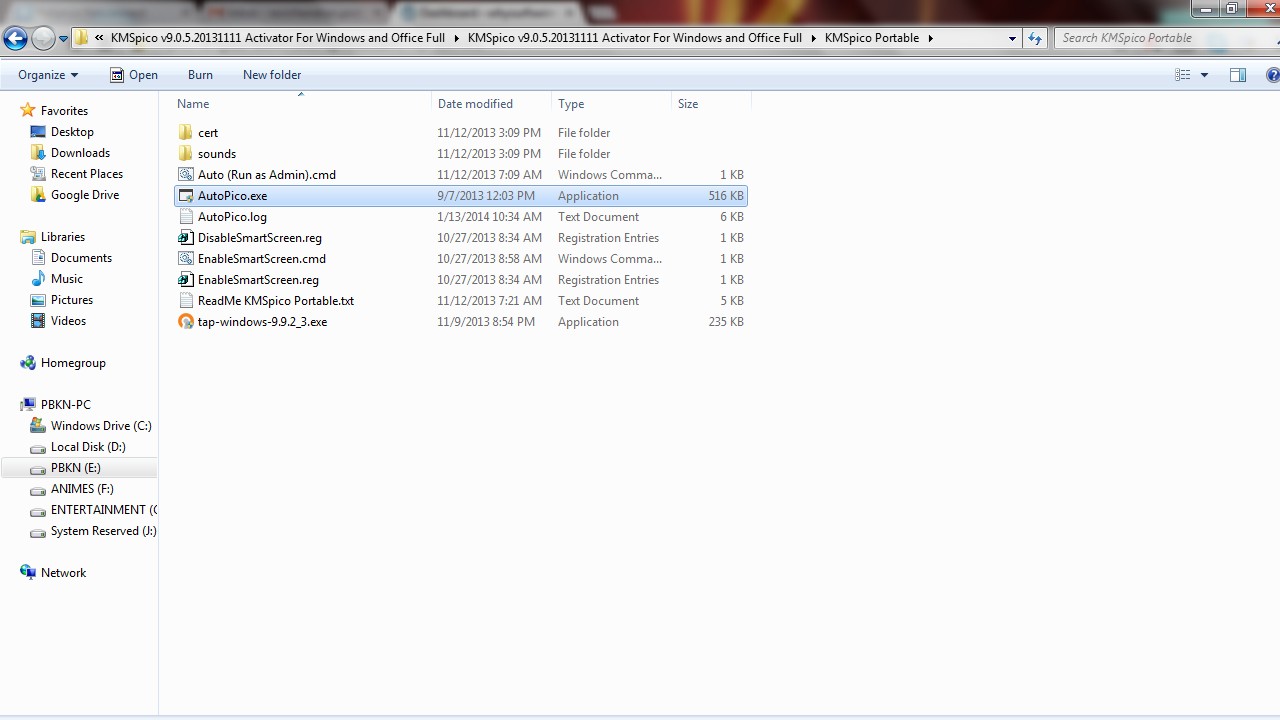Image resolution: width=1280 pixels, height=720 pixels.
Task: Select the ReadMe KMSpico Portable.txt file
Action: [x=275, y=301]
